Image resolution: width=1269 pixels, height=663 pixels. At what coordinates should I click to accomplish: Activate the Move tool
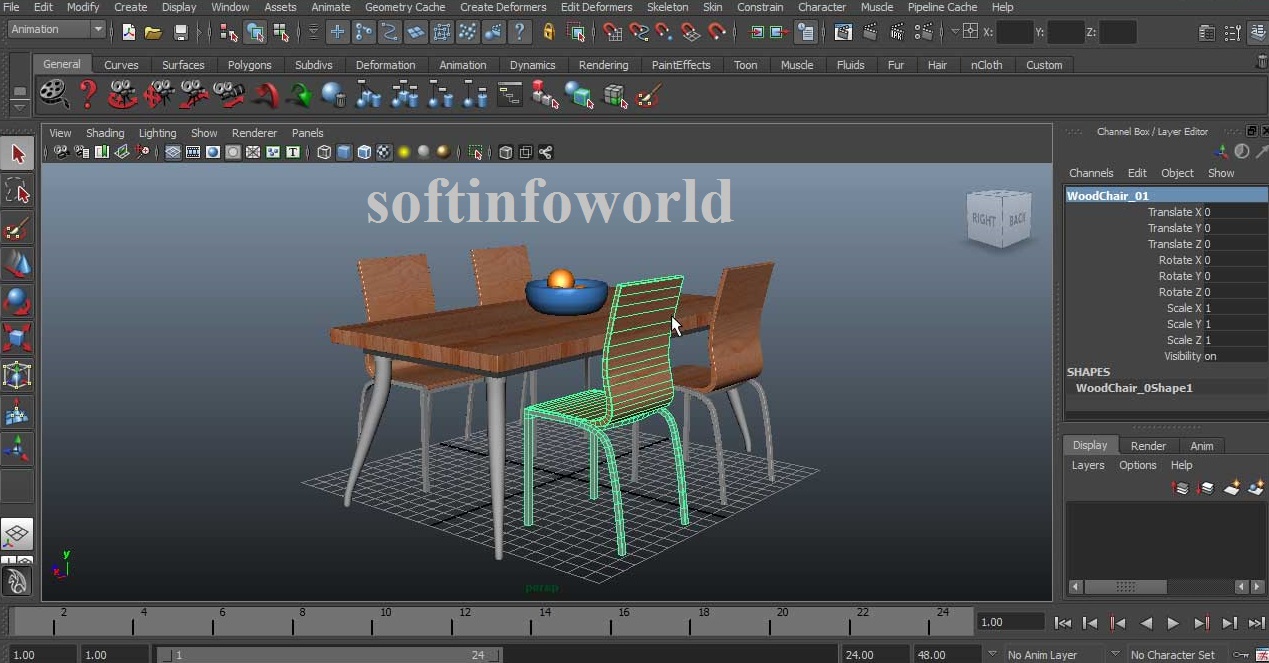[x=18, y=266]
